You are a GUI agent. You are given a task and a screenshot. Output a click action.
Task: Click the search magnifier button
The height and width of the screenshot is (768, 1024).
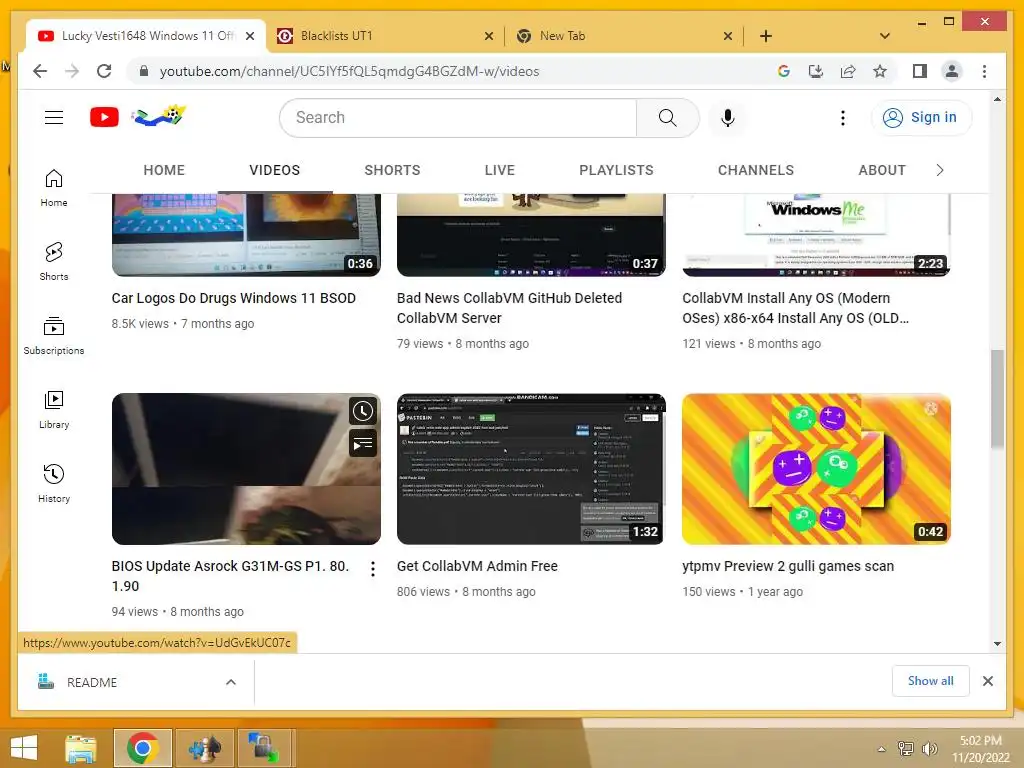pyautogui.click(x=667, y=118)
